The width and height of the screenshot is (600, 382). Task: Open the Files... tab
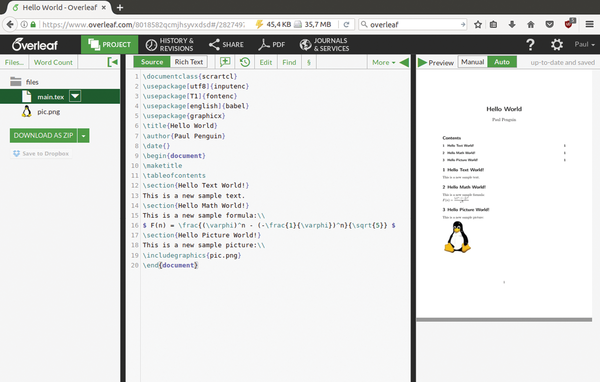14,62
